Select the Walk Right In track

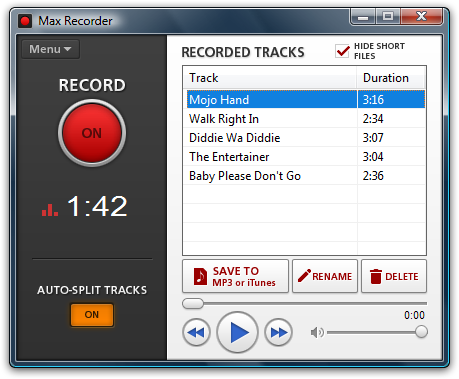click(x=272, y=119)
